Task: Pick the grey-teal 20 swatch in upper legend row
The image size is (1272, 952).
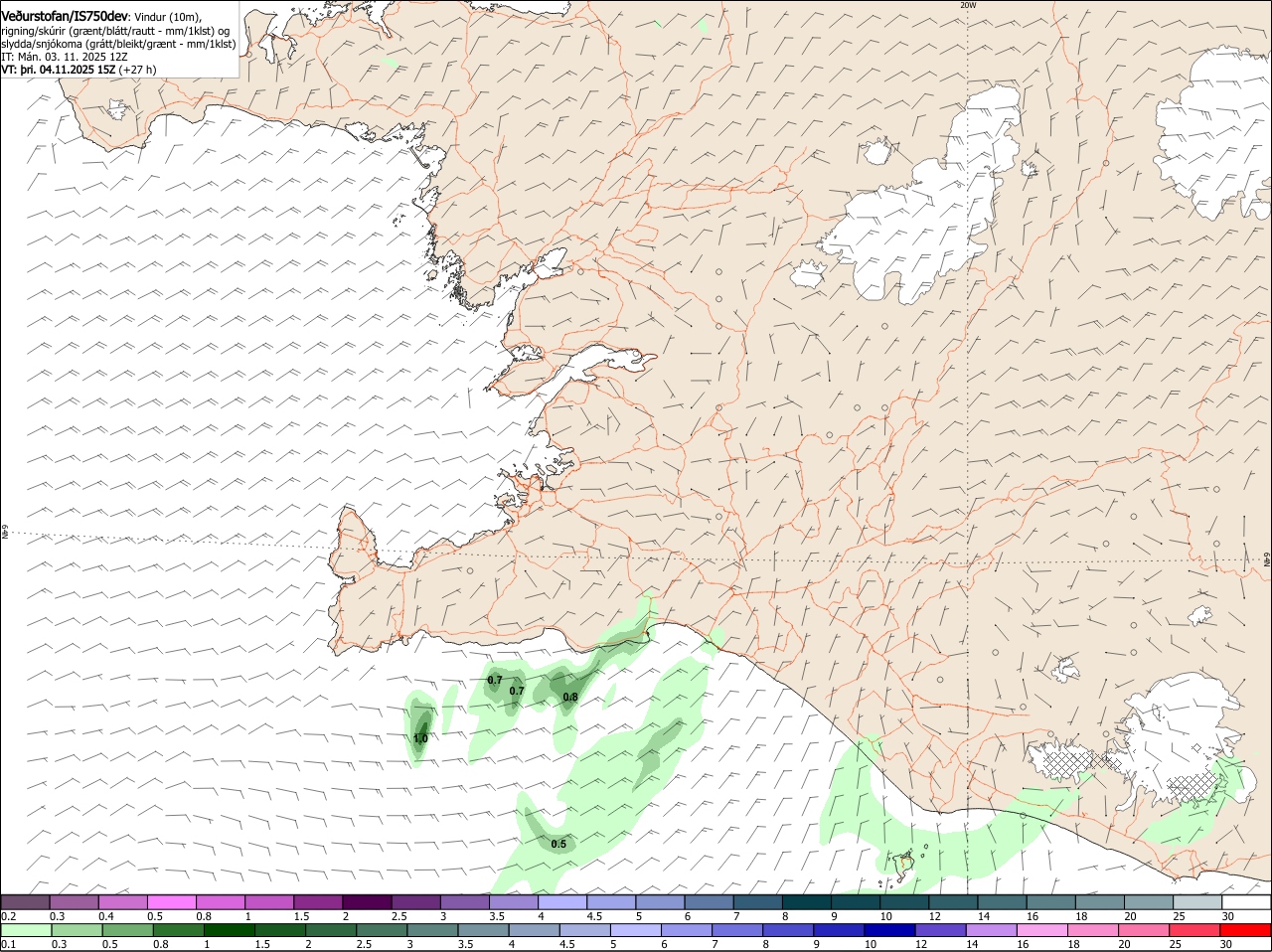Action: click(1149, 902)
